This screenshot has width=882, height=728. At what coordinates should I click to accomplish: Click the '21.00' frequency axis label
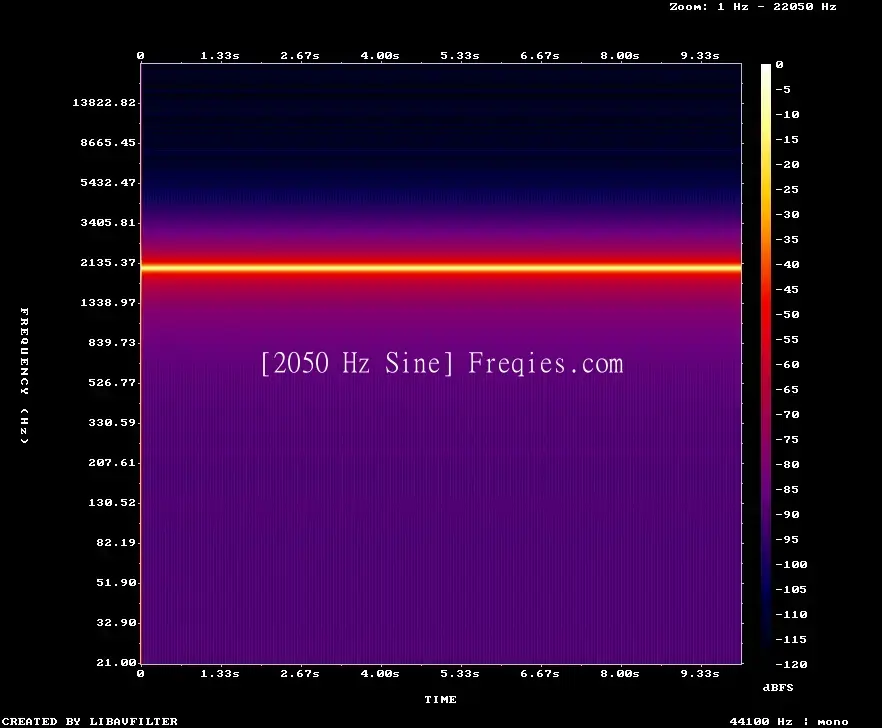coord(116,662)
